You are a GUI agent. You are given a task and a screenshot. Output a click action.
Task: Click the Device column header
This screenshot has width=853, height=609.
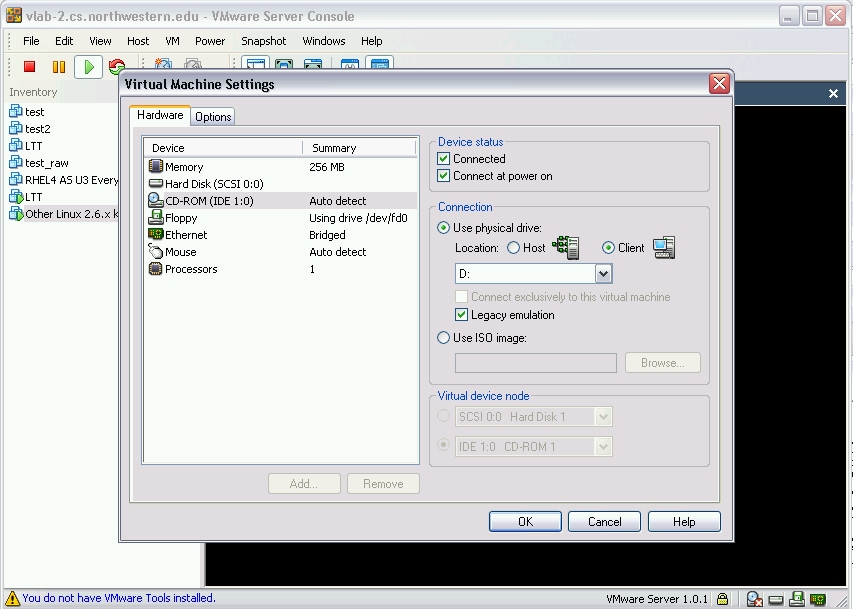pyautogui.click(x=224, y=147)
